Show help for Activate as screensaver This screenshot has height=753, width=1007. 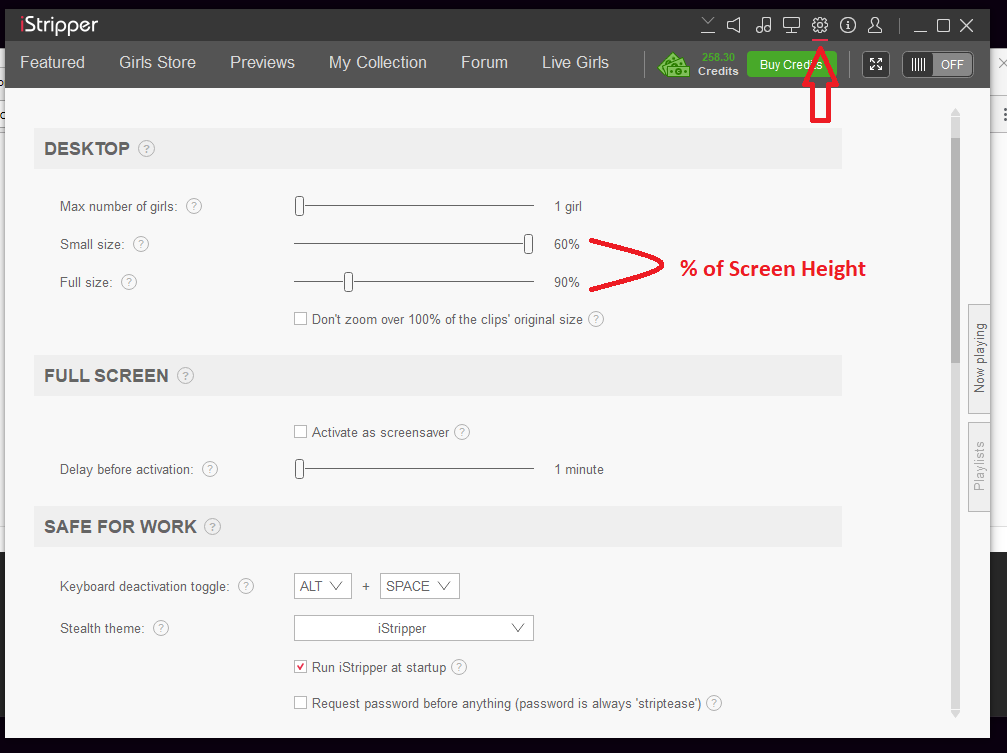tap(462, 432)
